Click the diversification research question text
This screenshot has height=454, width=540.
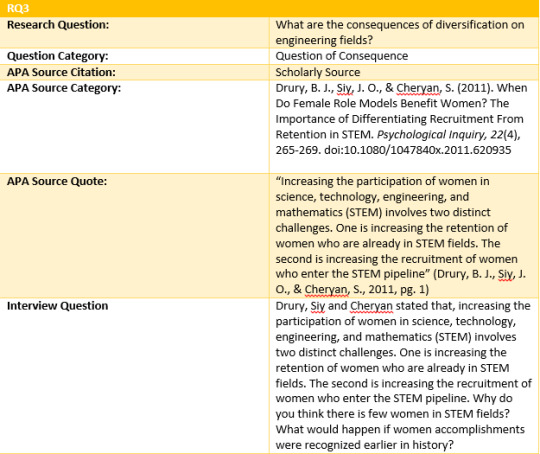(400, 32)
